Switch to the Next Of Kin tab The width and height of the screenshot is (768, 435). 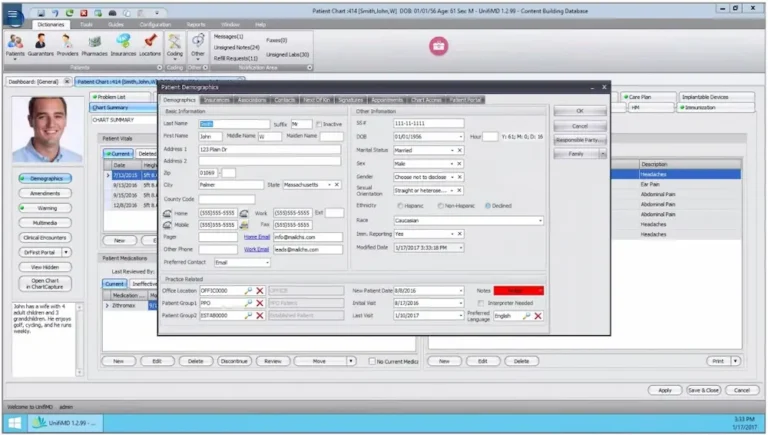point(316,100)
